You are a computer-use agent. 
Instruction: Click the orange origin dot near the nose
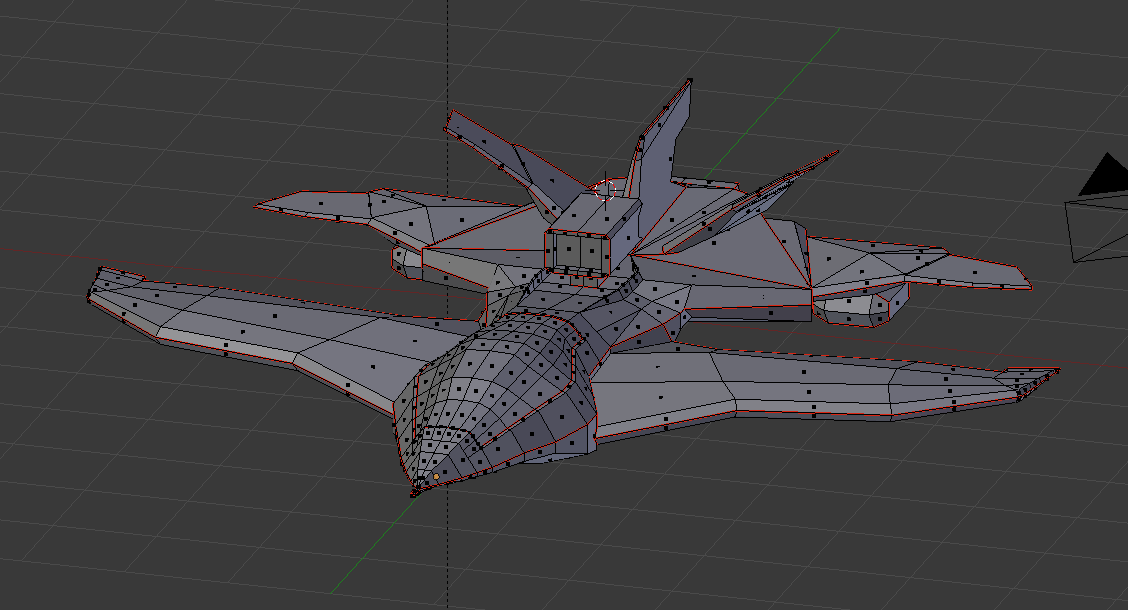pos(436,478)
